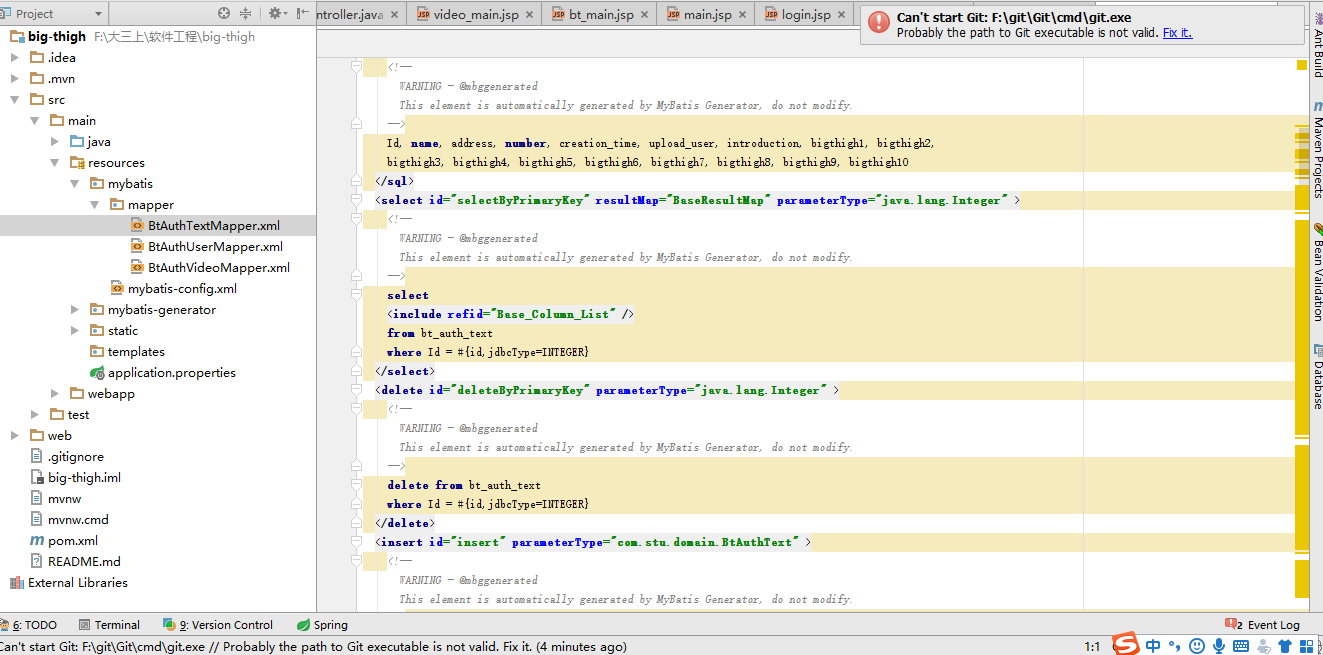Switch to the login.jsp tab

click(805, 15)
